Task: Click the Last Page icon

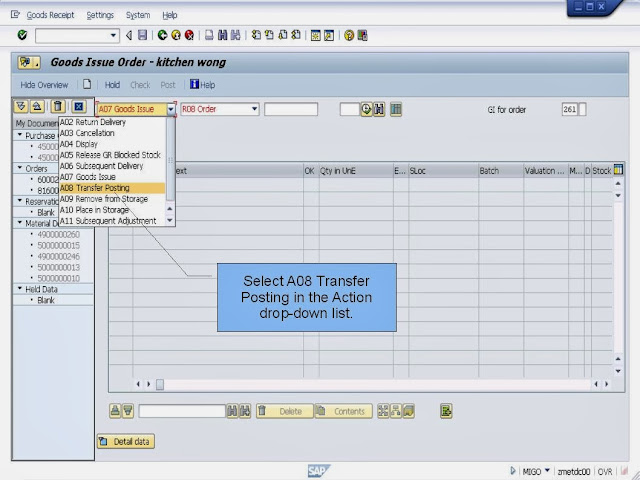Action: (296, 36)
